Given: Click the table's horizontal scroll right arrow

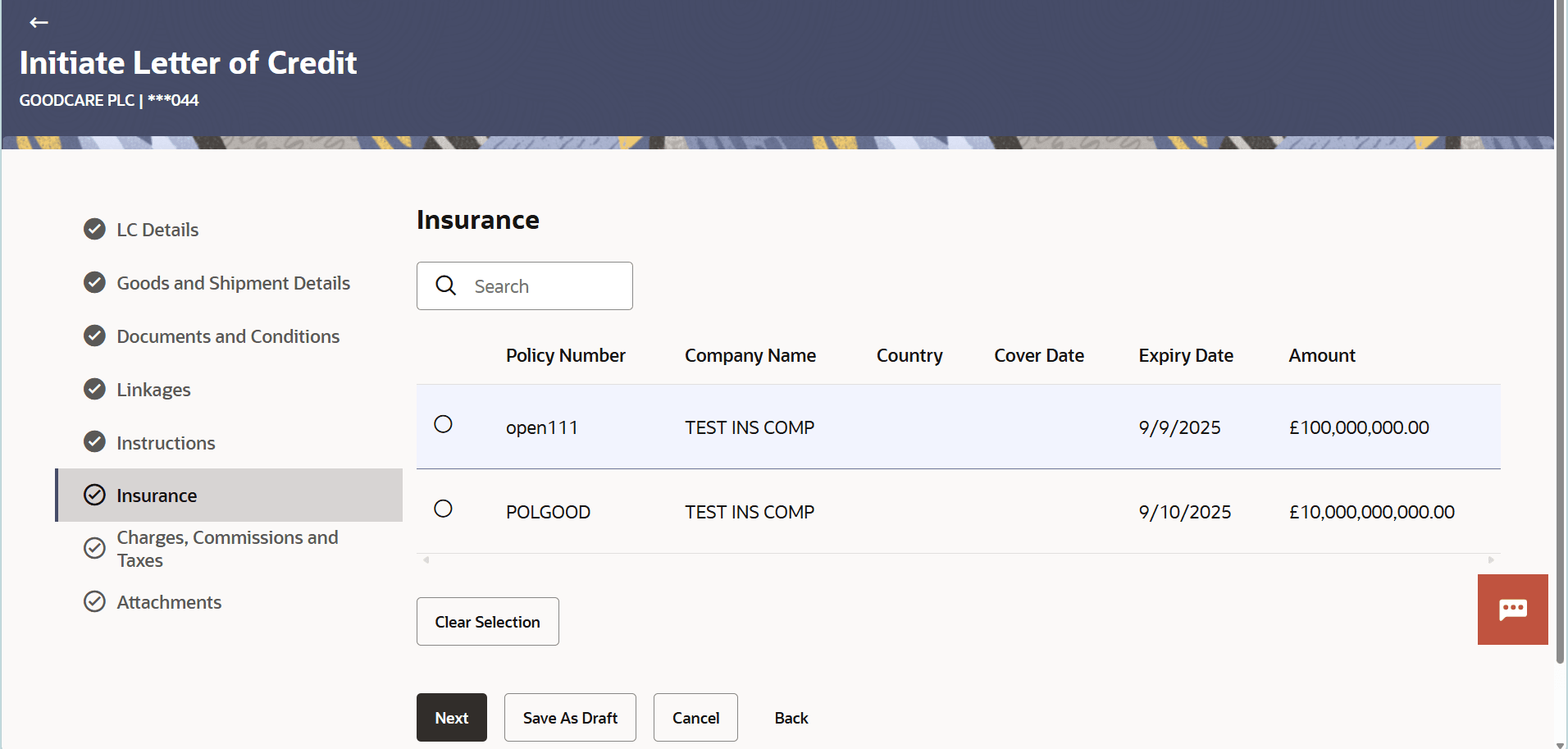Looking at the screenshot, I should (x=1491, y=559).
